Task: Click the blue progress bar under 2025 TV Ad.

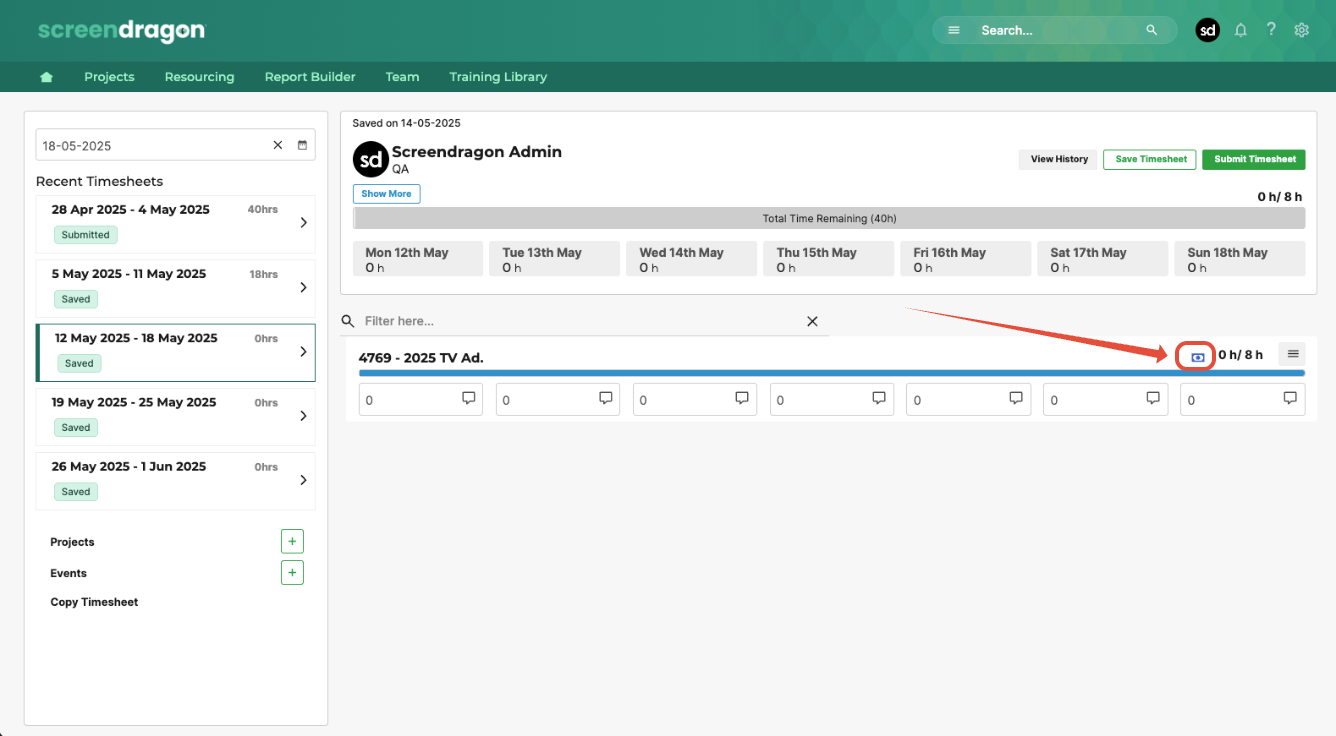Action: click(831, 373)
